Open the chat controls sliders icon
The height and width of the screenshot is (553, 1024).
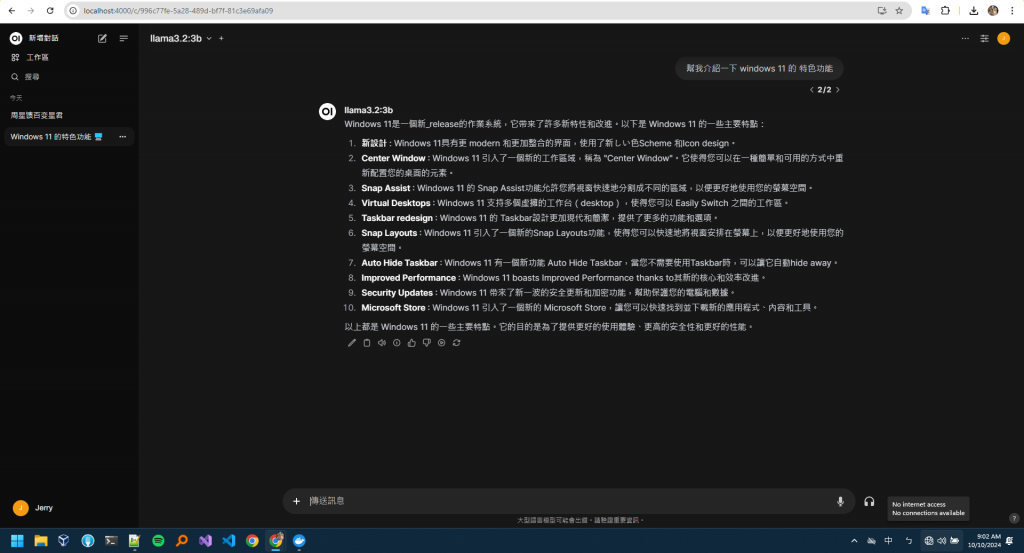pos(984,39)
